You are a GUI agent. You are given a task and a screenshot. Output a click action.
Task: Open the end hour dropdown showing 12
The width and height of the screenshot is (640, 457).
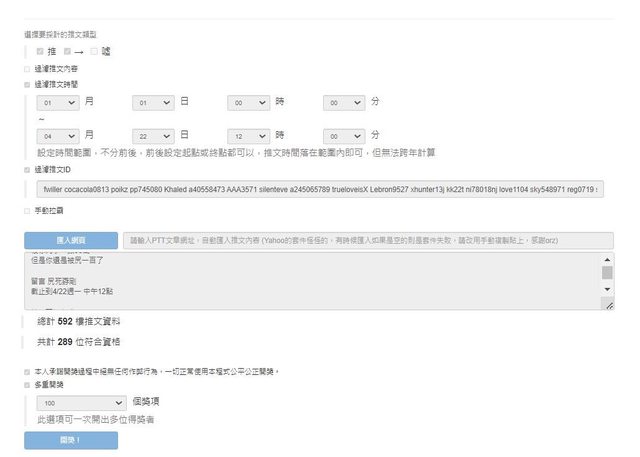248,135
